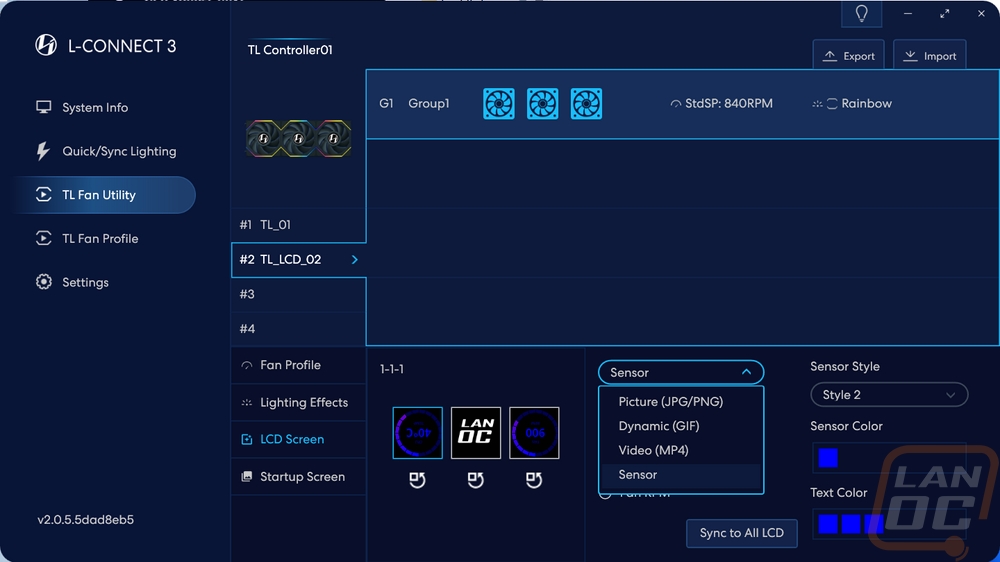
Task: Choose Dynamic (GIF) option
Action: coord(680,425)
